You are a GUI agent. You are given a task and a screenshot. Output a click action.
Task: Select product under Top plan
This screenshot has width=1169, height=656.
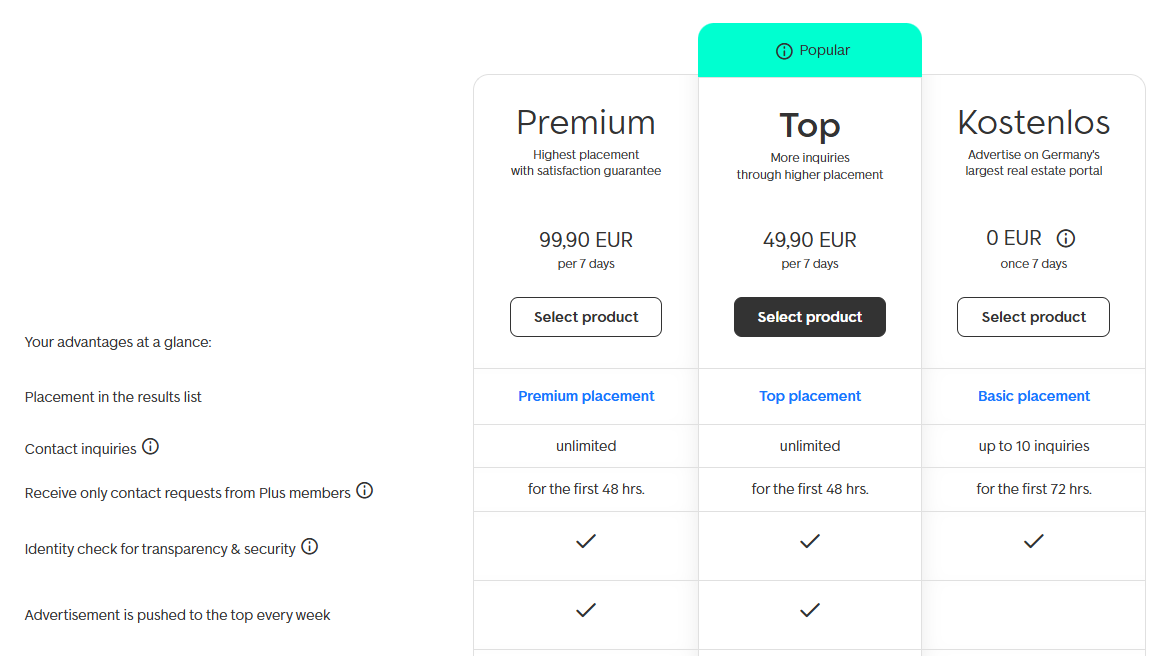coord(810,317)
